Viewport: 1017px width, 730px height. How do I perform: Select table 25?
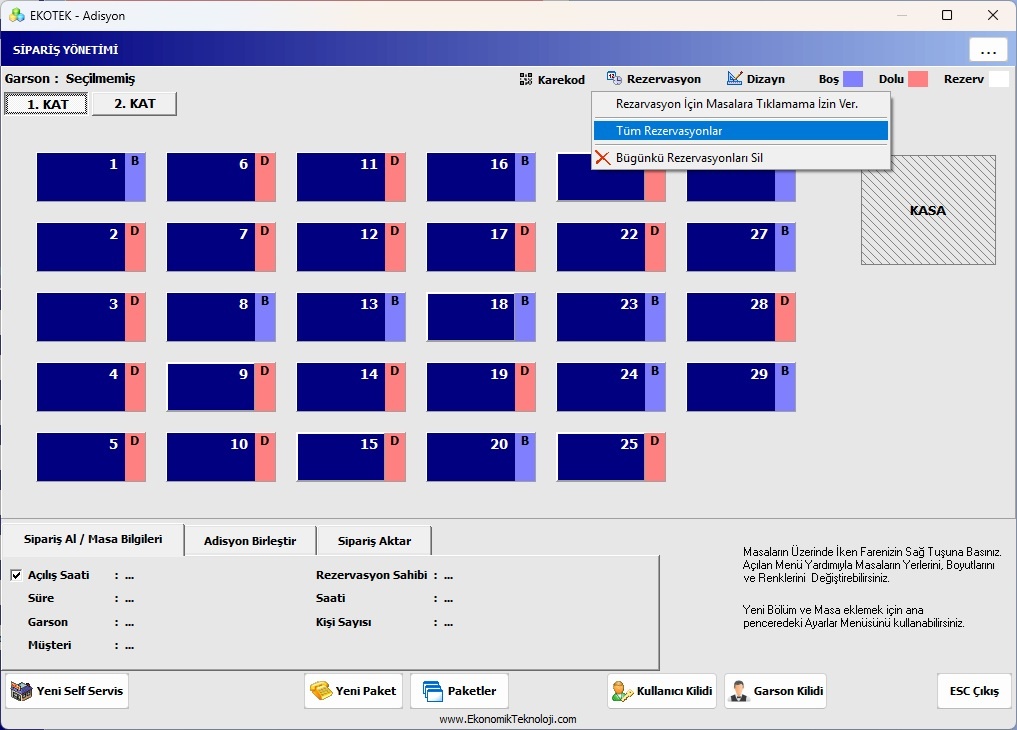[611, 457]
